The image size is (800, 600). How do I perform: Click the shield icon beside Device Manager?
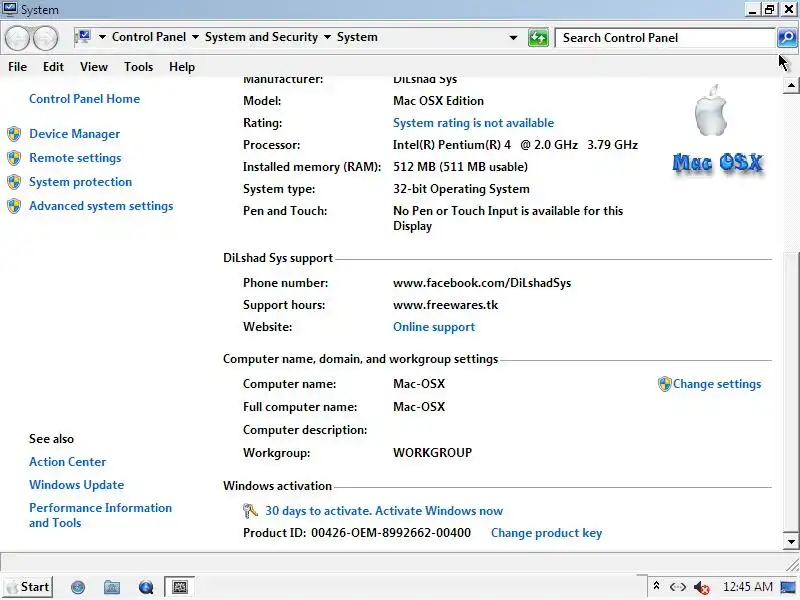(14, 134)
